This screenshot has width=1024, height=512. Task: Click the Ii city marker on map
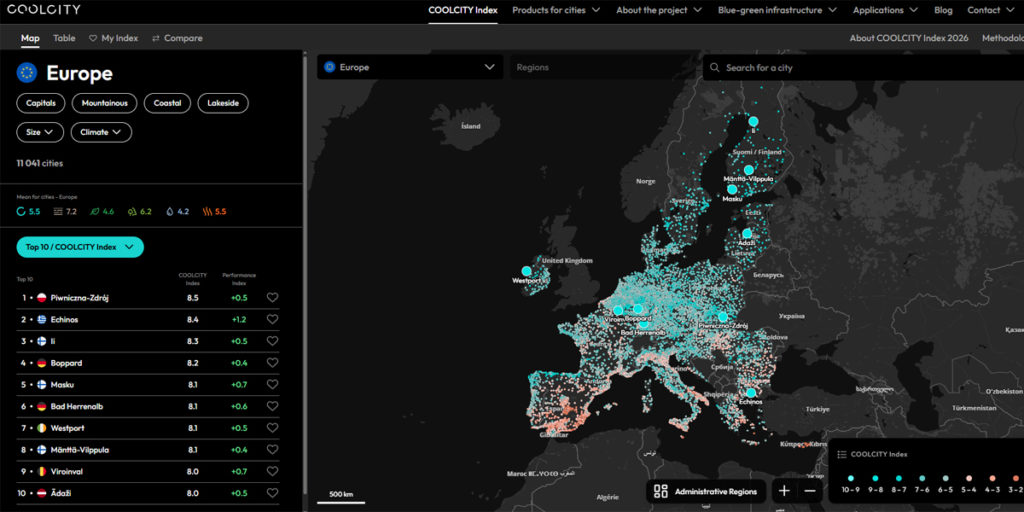pyautogui.click(x=753, y=121)
